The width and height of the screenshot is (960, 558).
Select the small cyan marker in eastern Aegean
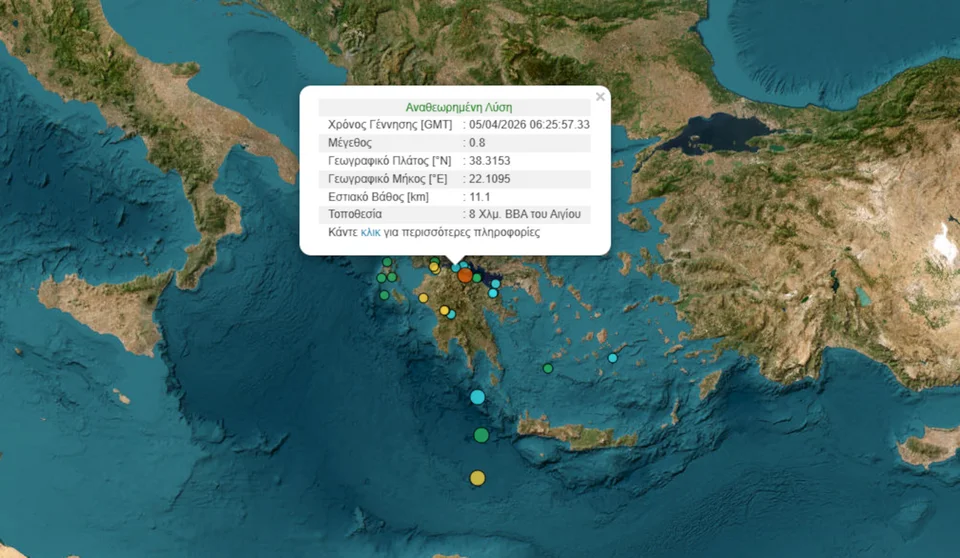click(612, 358)
